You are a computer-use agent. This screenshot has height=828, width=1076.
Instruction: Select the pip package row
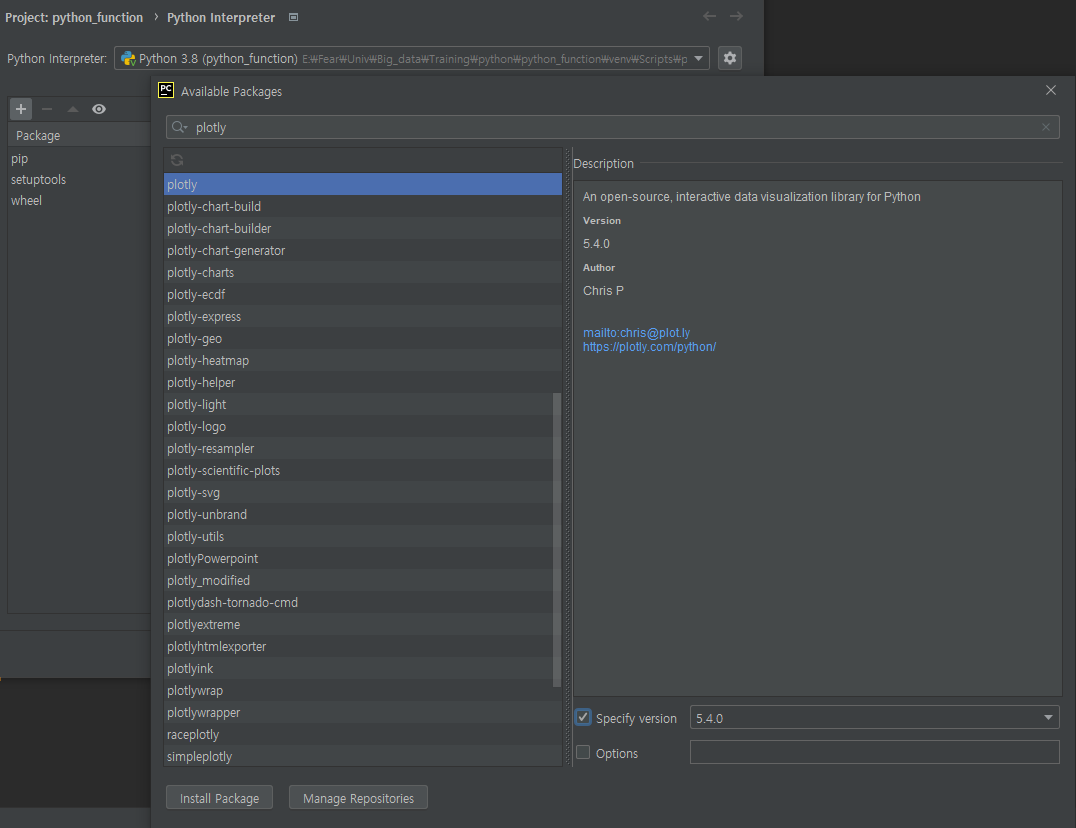(x=79, y=158)
